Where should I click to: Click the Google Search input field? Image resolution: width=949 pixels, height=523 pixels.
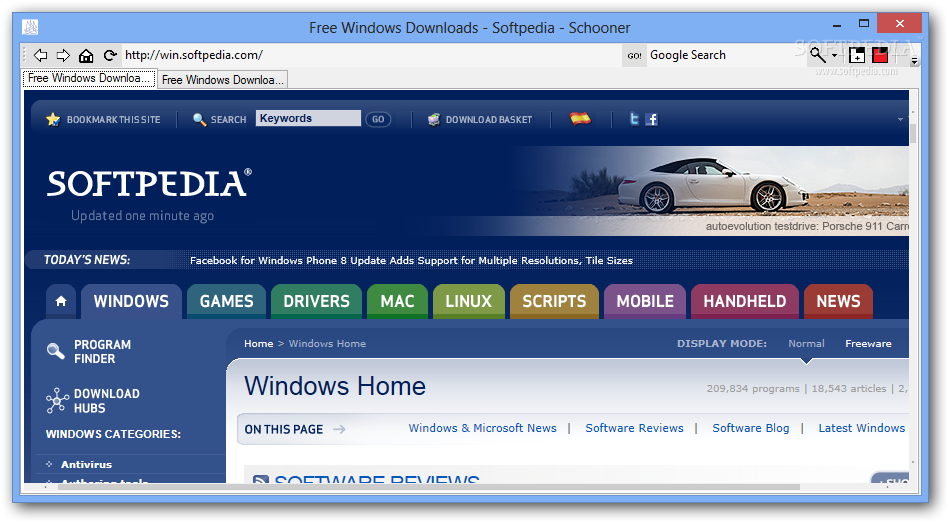[x=724, y=55]
